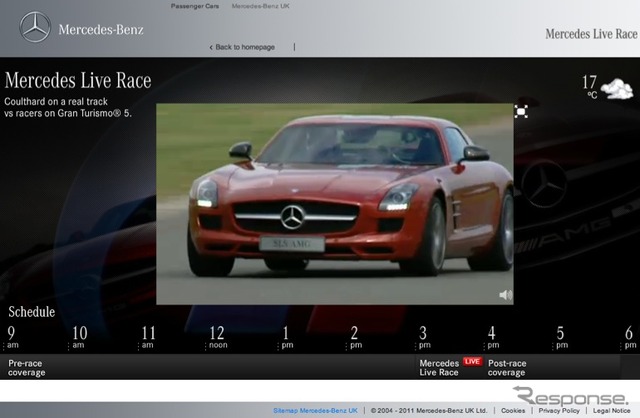Screen dimensions: 640x418
Task: Open Sitemap Mercedes-Benz UK link
Action: pos(315,411)
